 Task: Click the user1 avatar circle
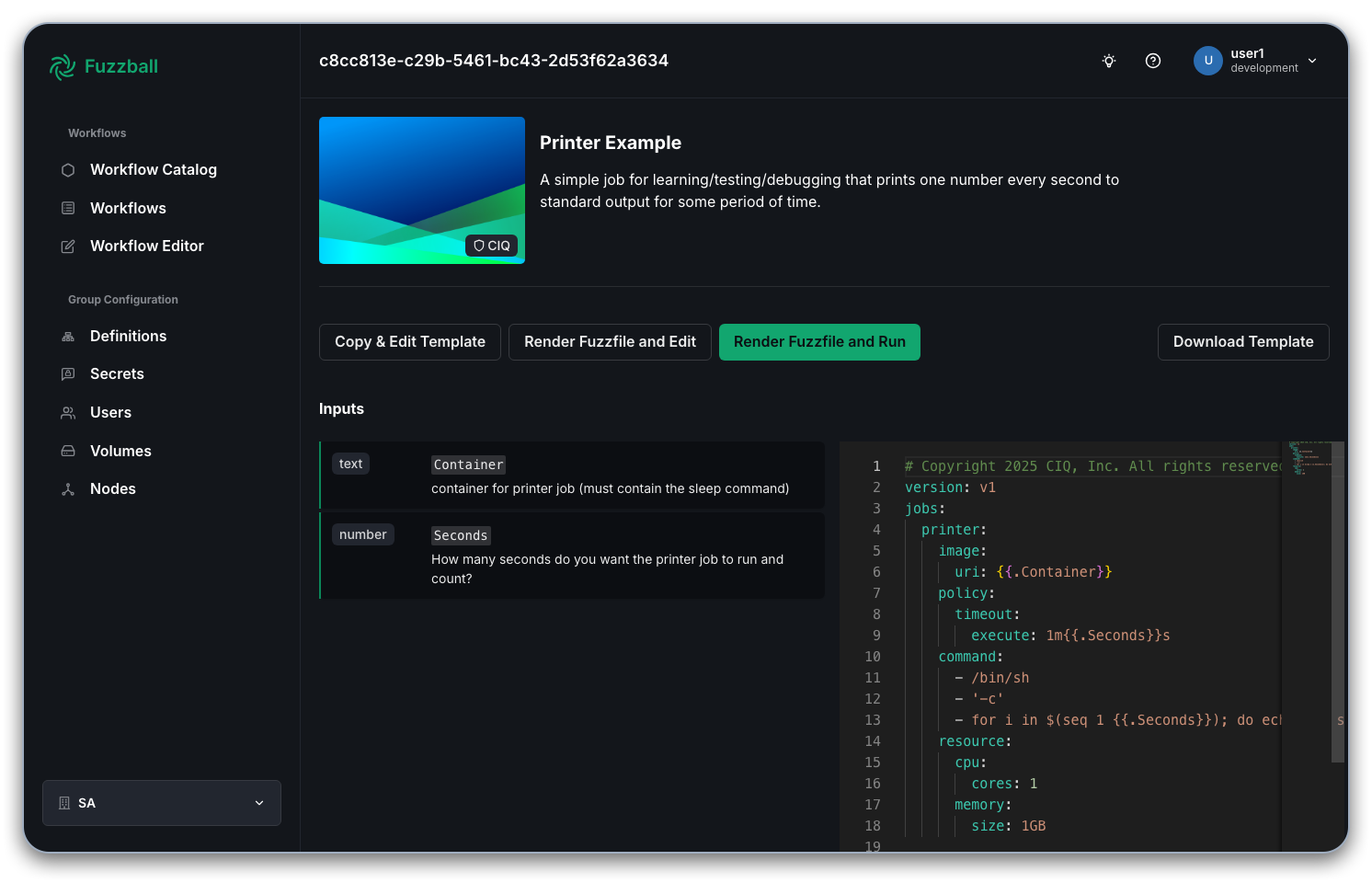click(1208, 61)
